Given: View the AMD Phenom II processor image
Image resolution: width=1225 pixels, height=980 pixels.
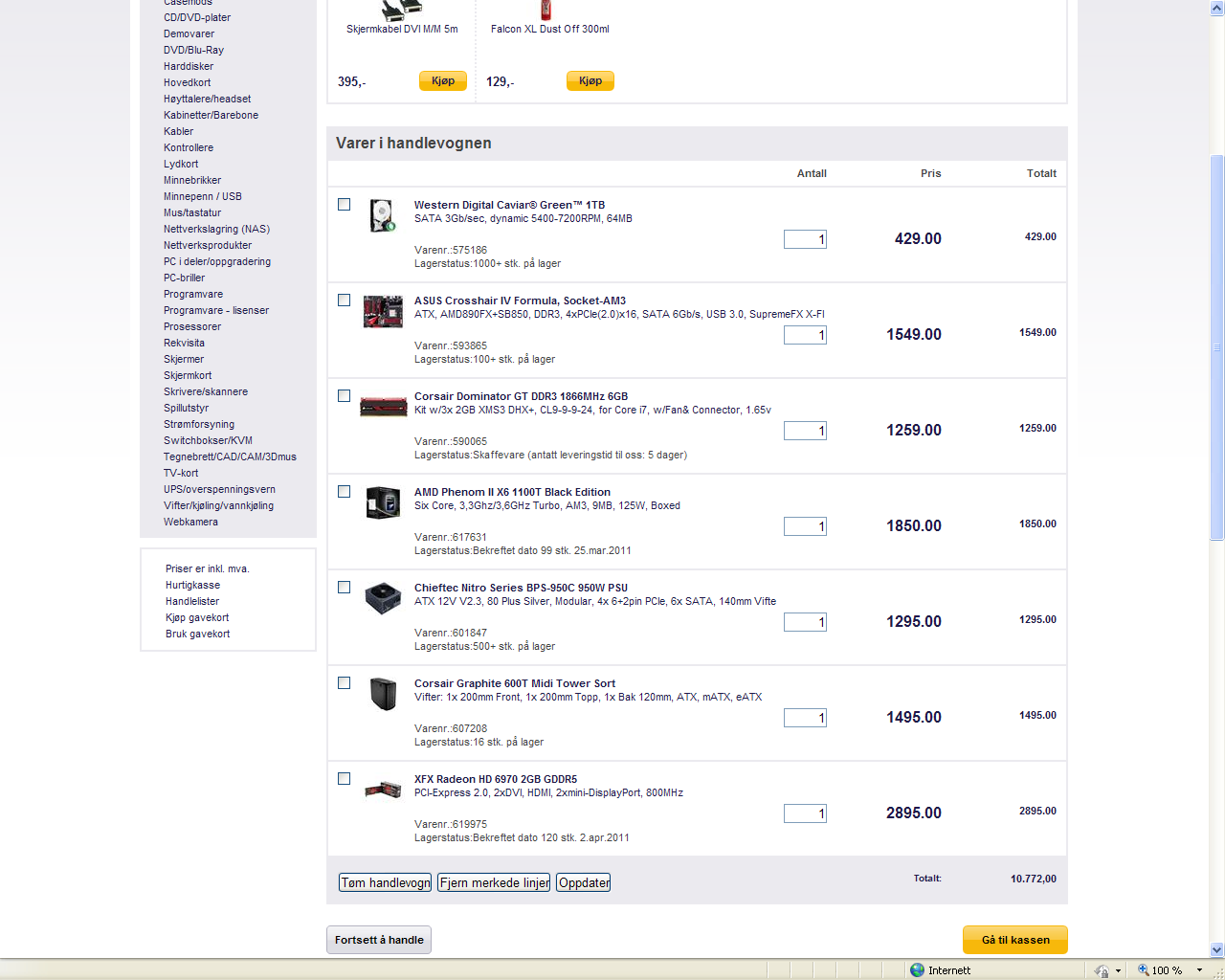Looking at the screenshot, I should click(x=383, y=502).
